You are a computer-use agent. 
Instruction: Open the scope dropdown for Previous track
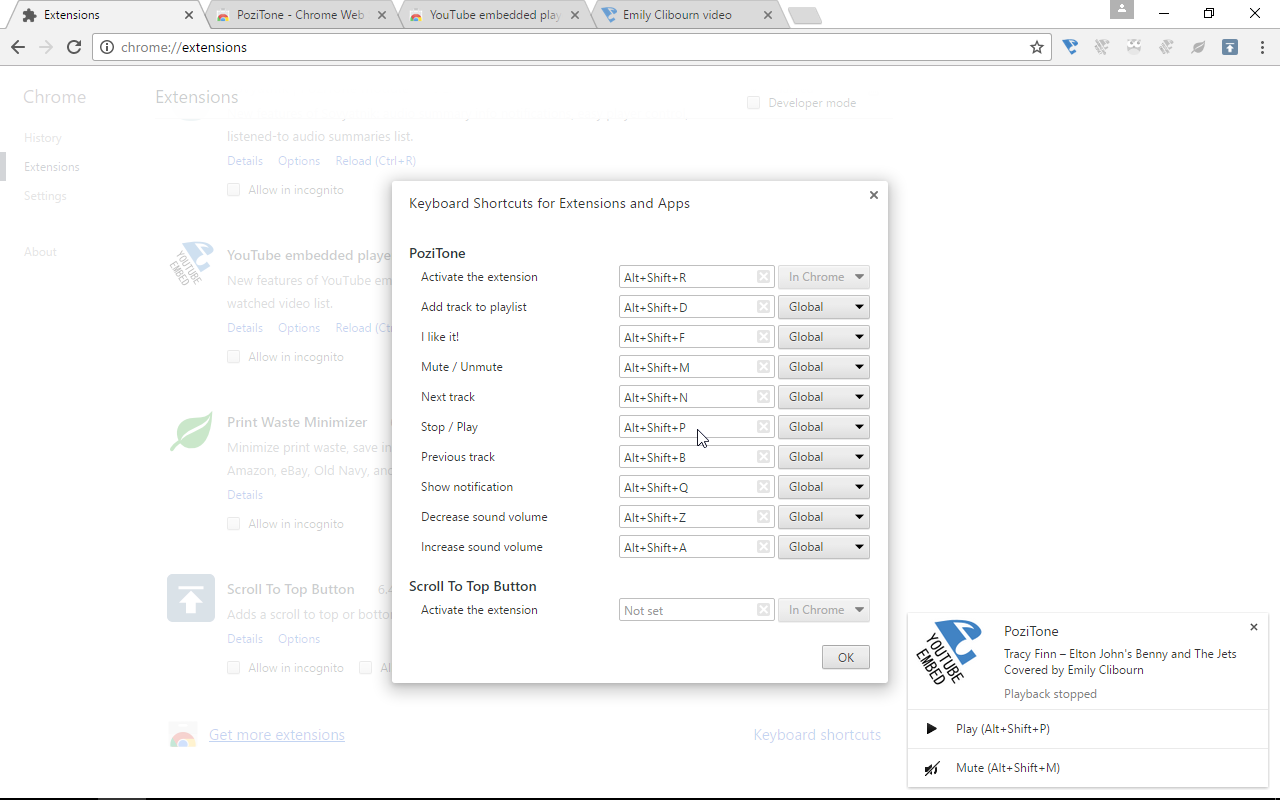tap(824, 457)
